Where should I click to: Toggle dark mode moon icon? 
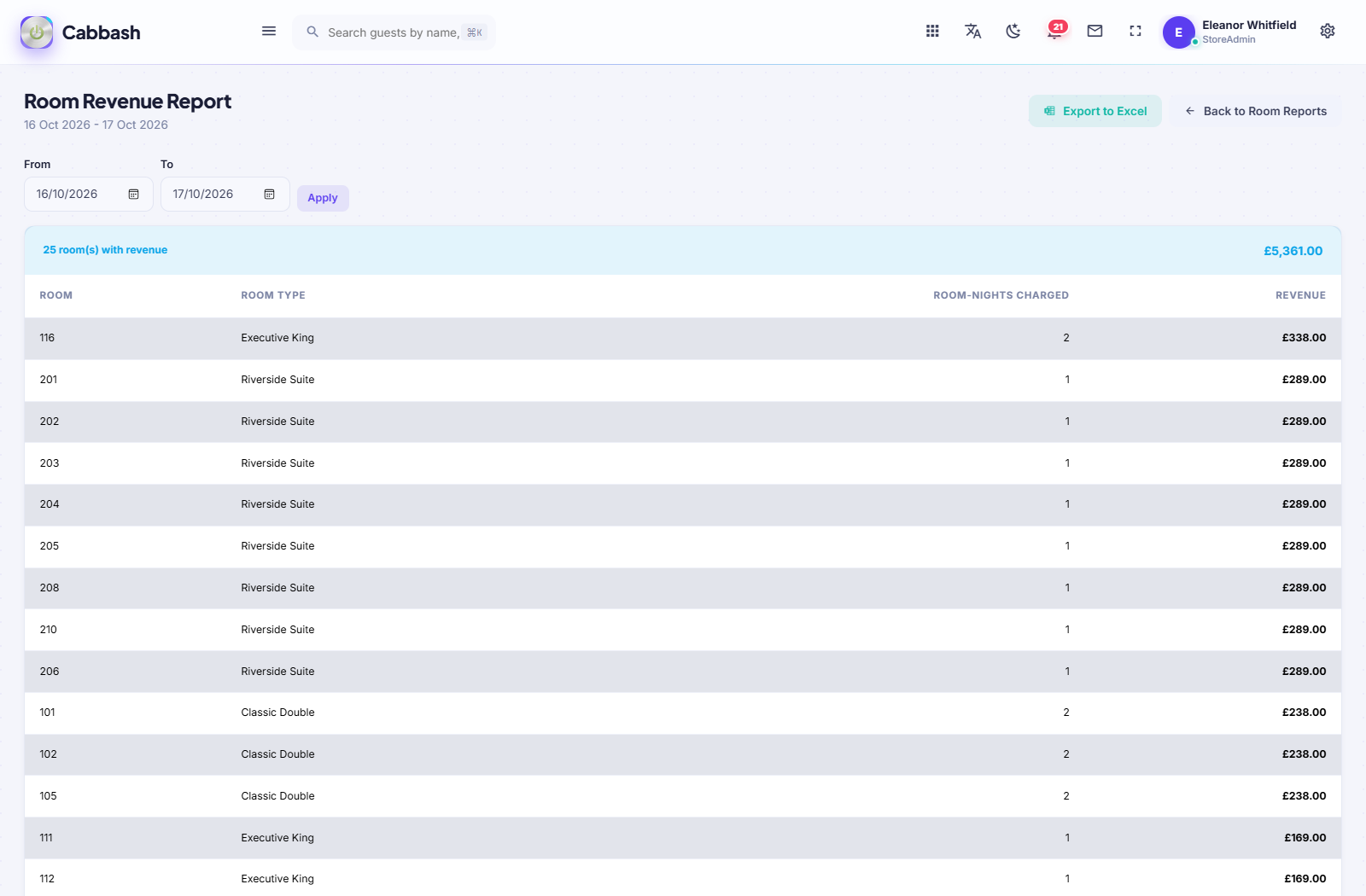click(x=1013, y=32)
